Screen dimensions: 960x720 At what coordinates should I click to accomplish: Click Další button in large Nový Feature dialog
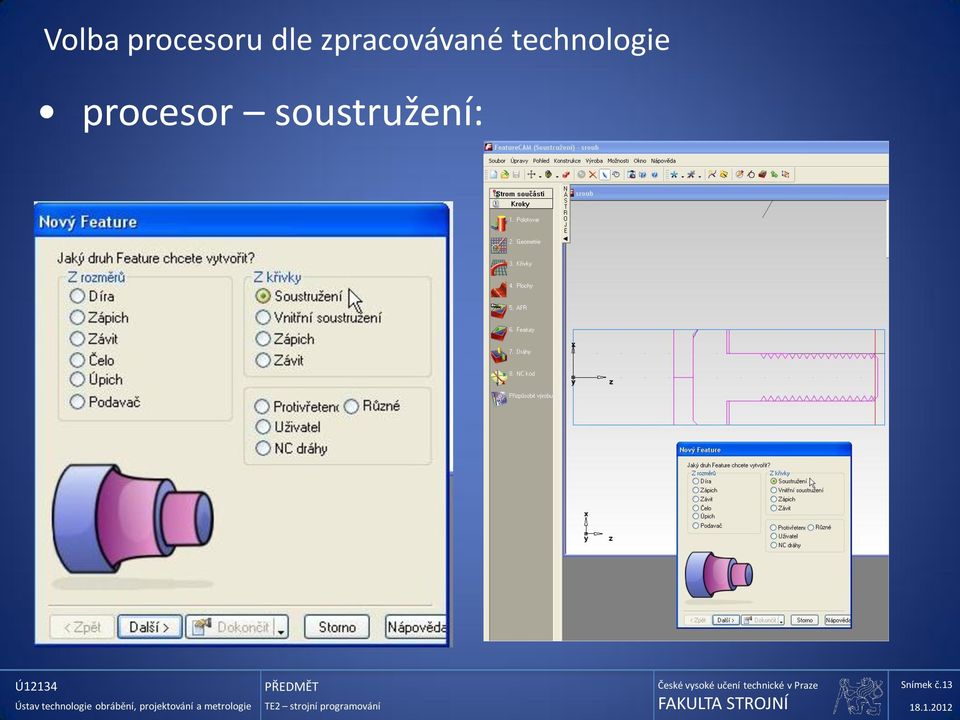click(x=150, y=628)
